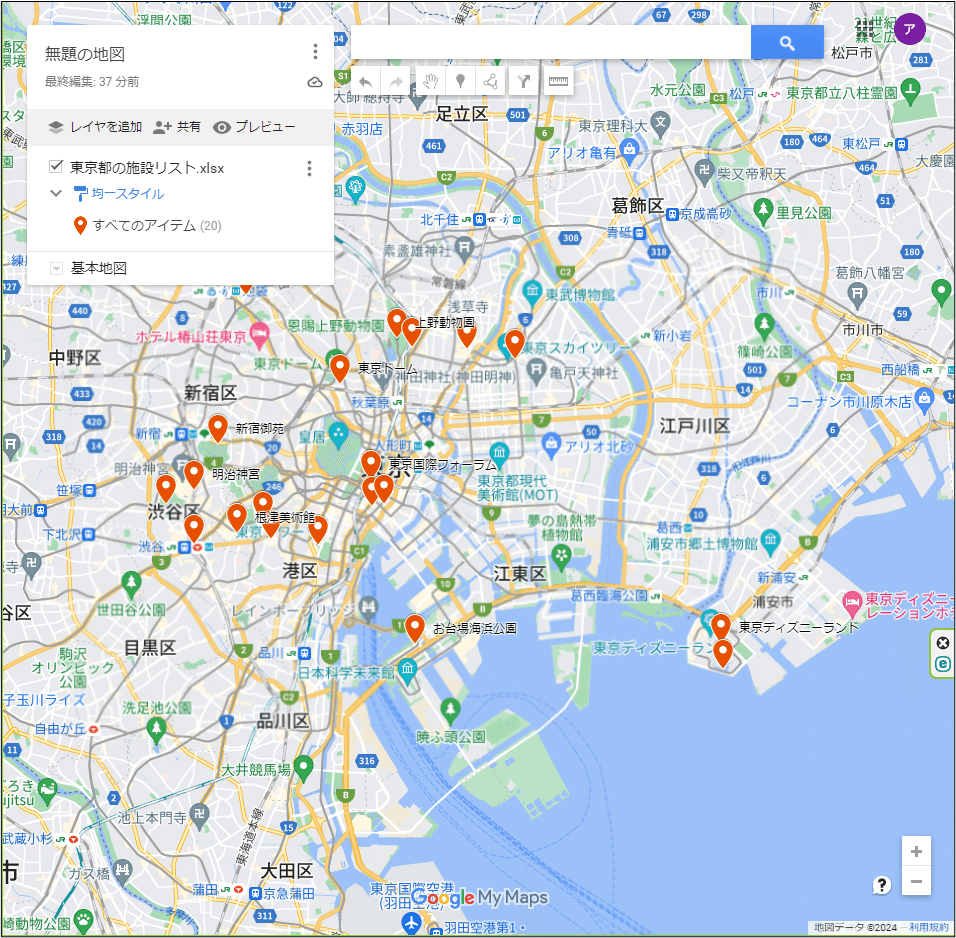Click the map zoom in control
This screenshot has width=956, height=938.
point(916,851)
